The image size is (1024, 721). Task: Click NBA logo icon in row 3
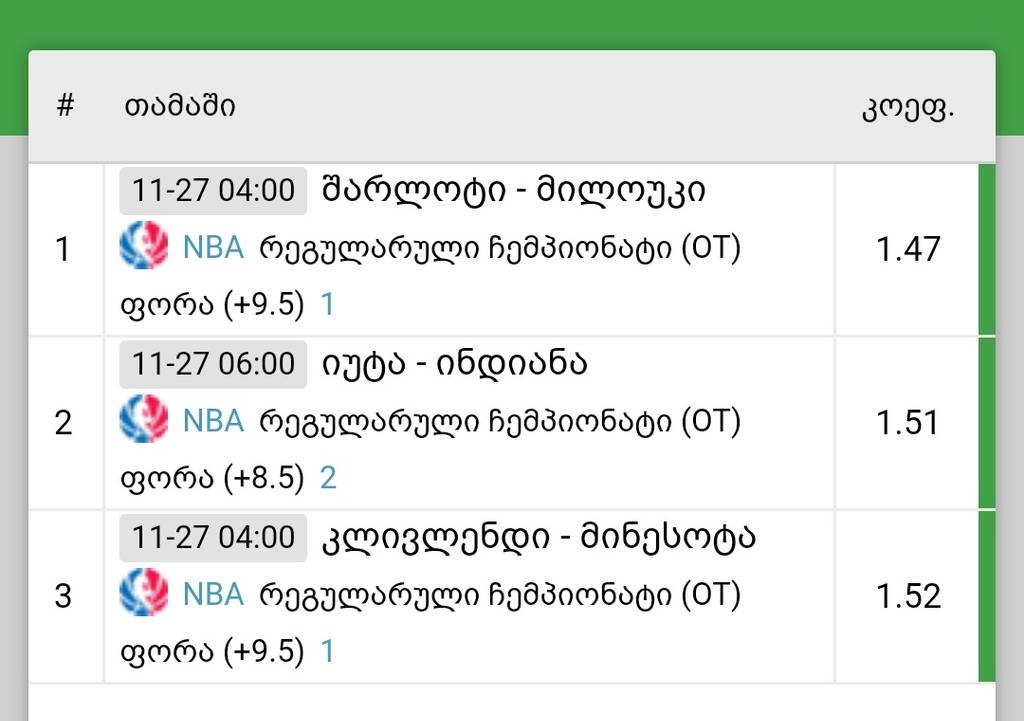click(143, 595)
